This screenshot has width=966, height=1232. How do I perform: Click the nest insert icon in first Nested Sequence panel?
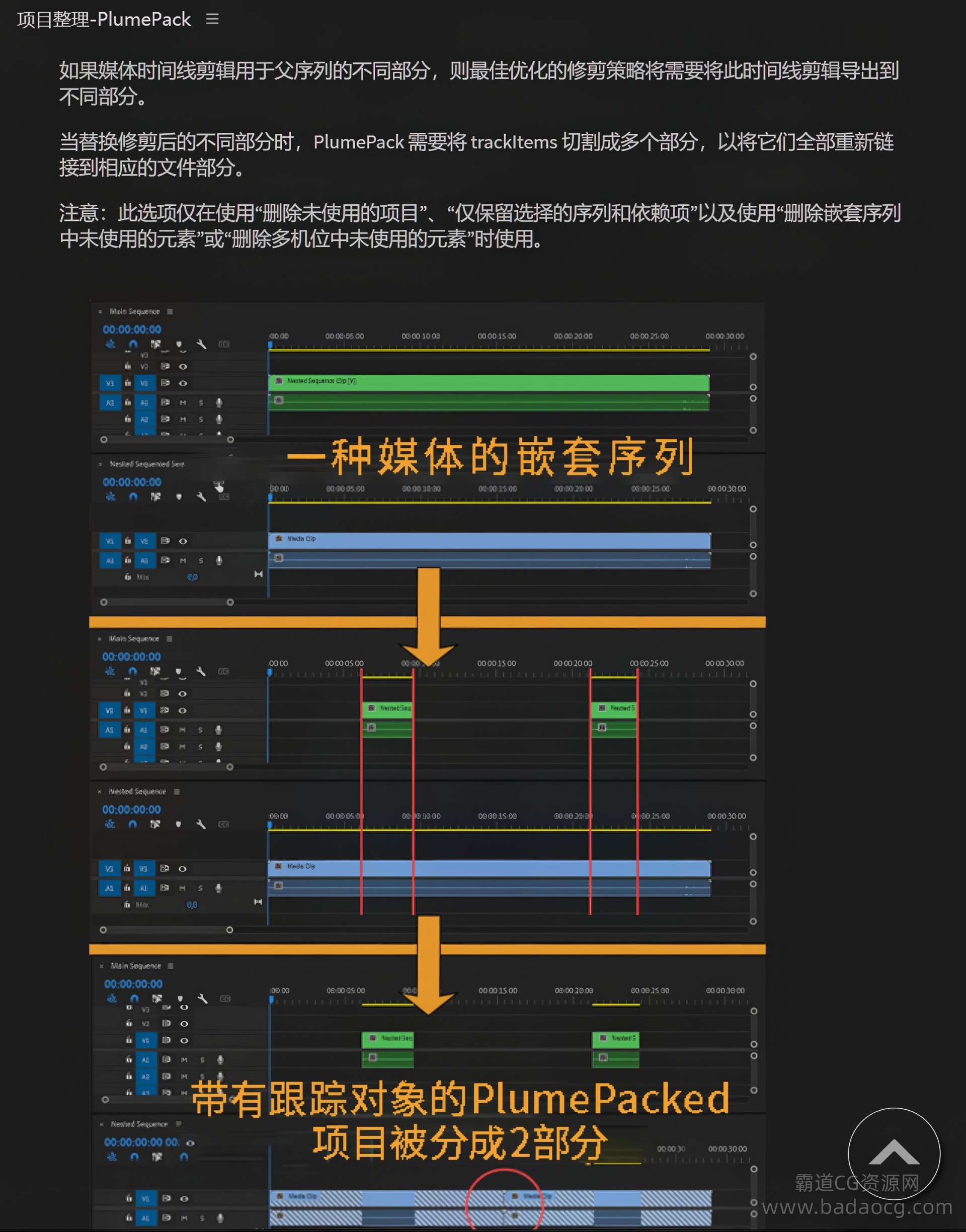pos(110,497)
